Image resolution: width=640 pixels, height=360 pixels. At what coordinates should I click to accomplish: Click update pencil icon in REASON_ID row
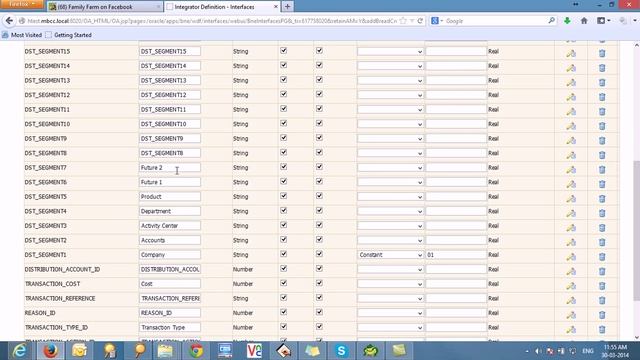(x=571, y=315)
